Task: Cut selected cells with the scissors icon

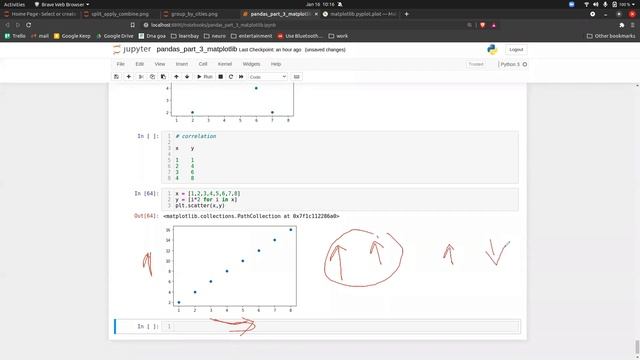Action: click(141, 77)
